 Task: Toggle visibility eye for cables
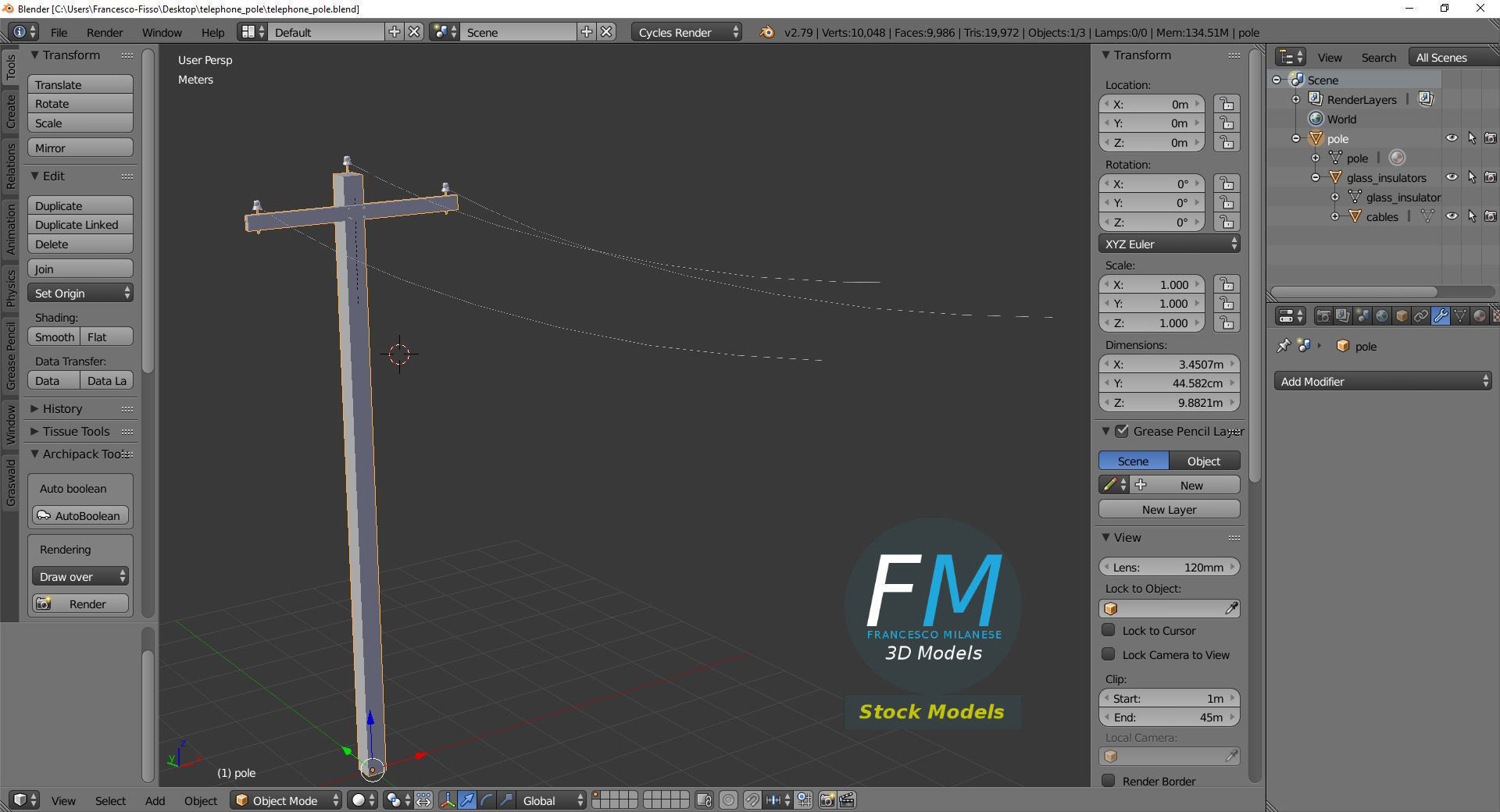coord(1452,216)
